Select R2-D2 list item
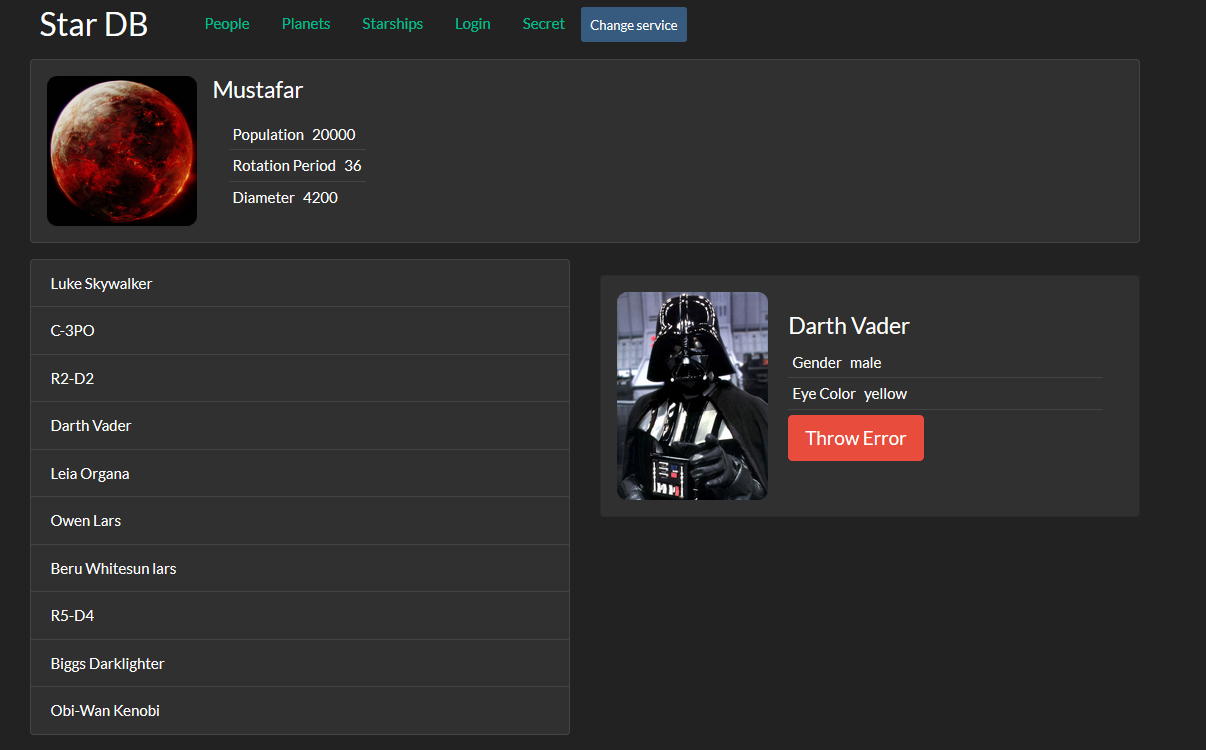This screenshot has width=1206, height=750. (x=300, y=379)
